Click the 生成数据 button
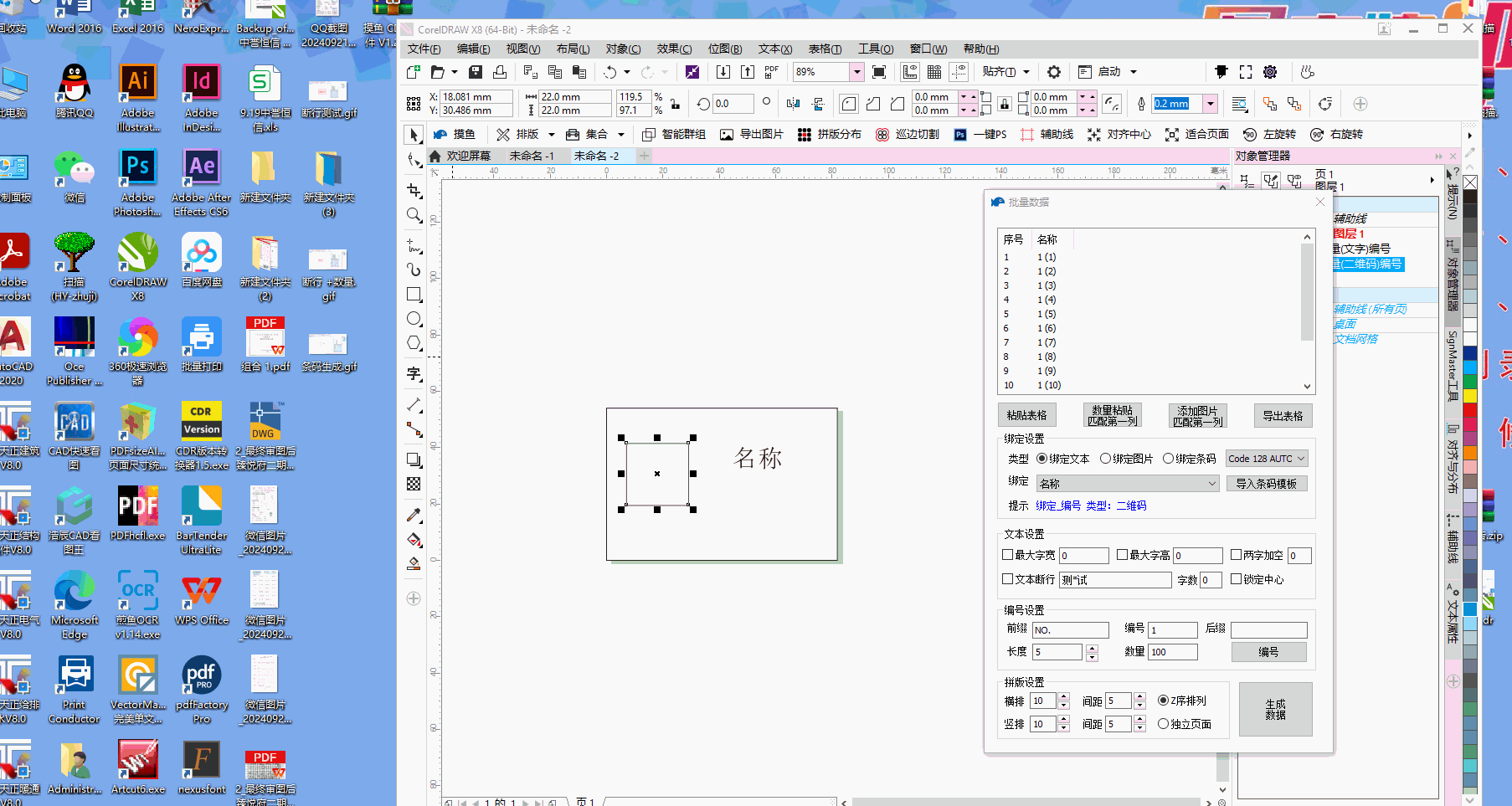This screenshot has height=806, width=1512. click(x=1275, y=710)
